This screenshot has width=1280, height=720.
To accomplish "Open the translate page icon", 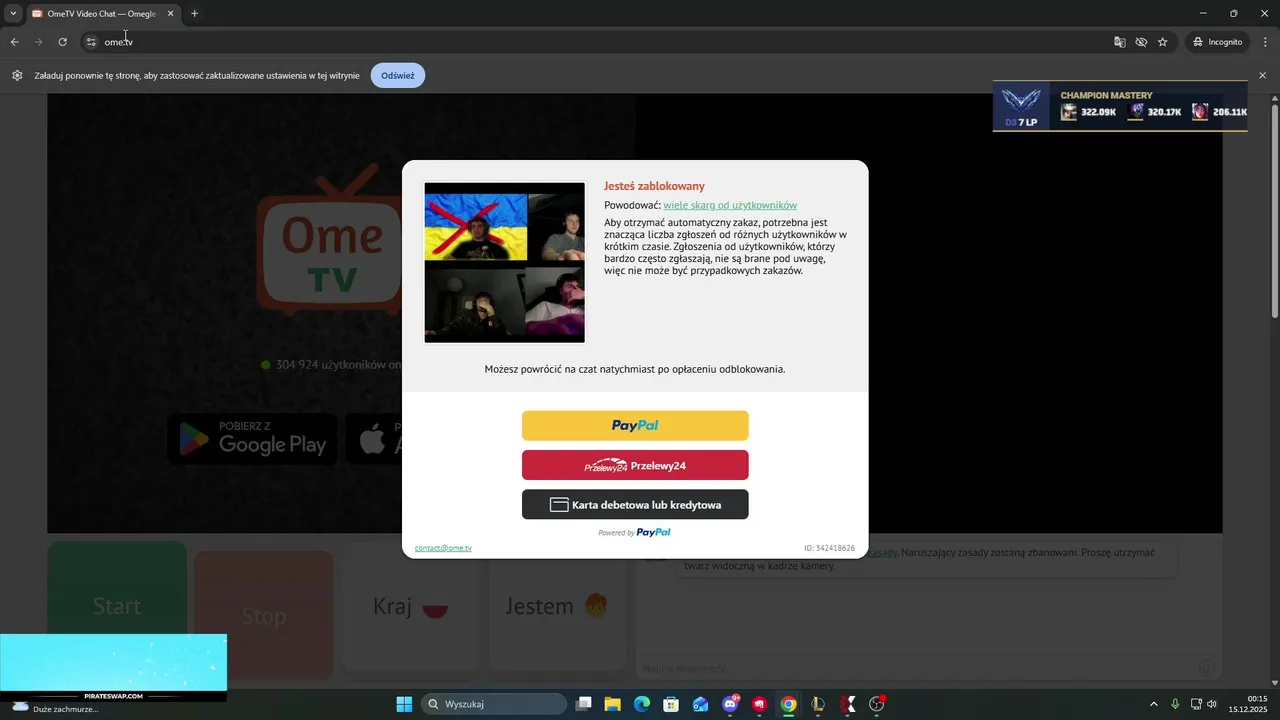I will [1120, 42].
